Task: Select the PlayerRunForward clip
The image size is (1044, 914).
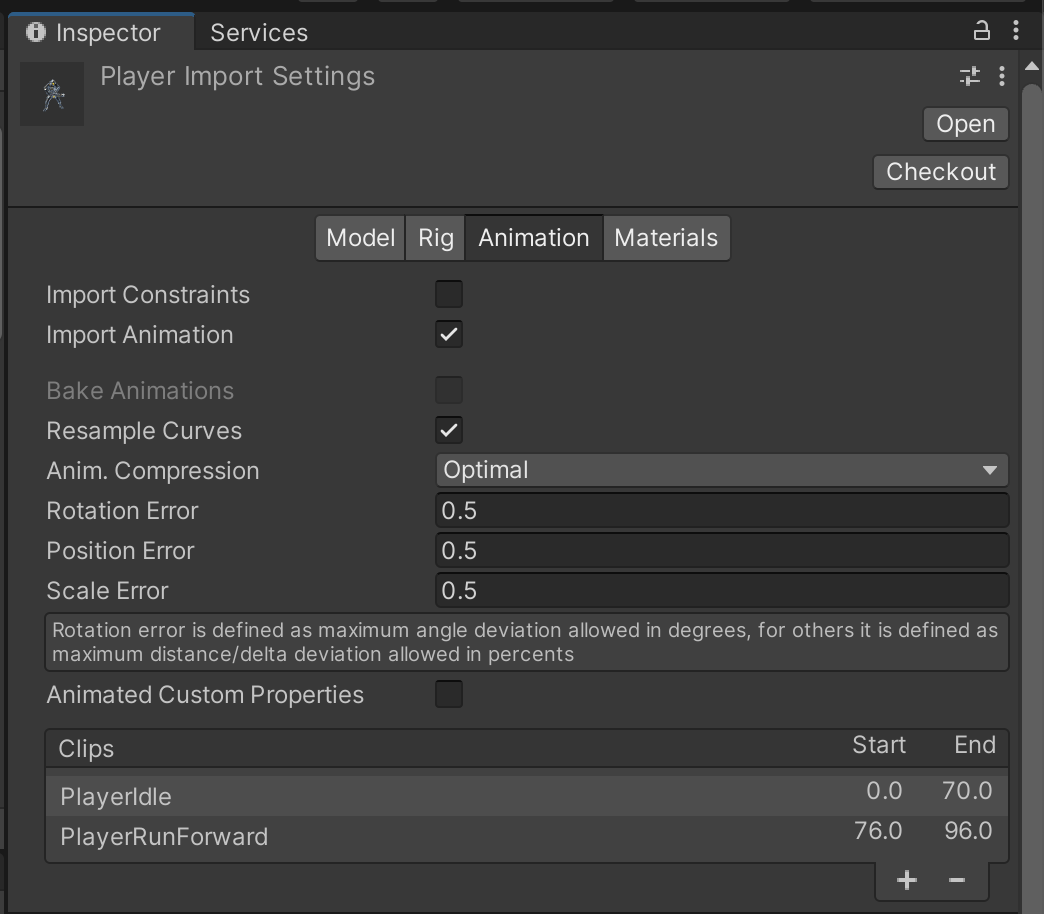Action: pos(164,837)
